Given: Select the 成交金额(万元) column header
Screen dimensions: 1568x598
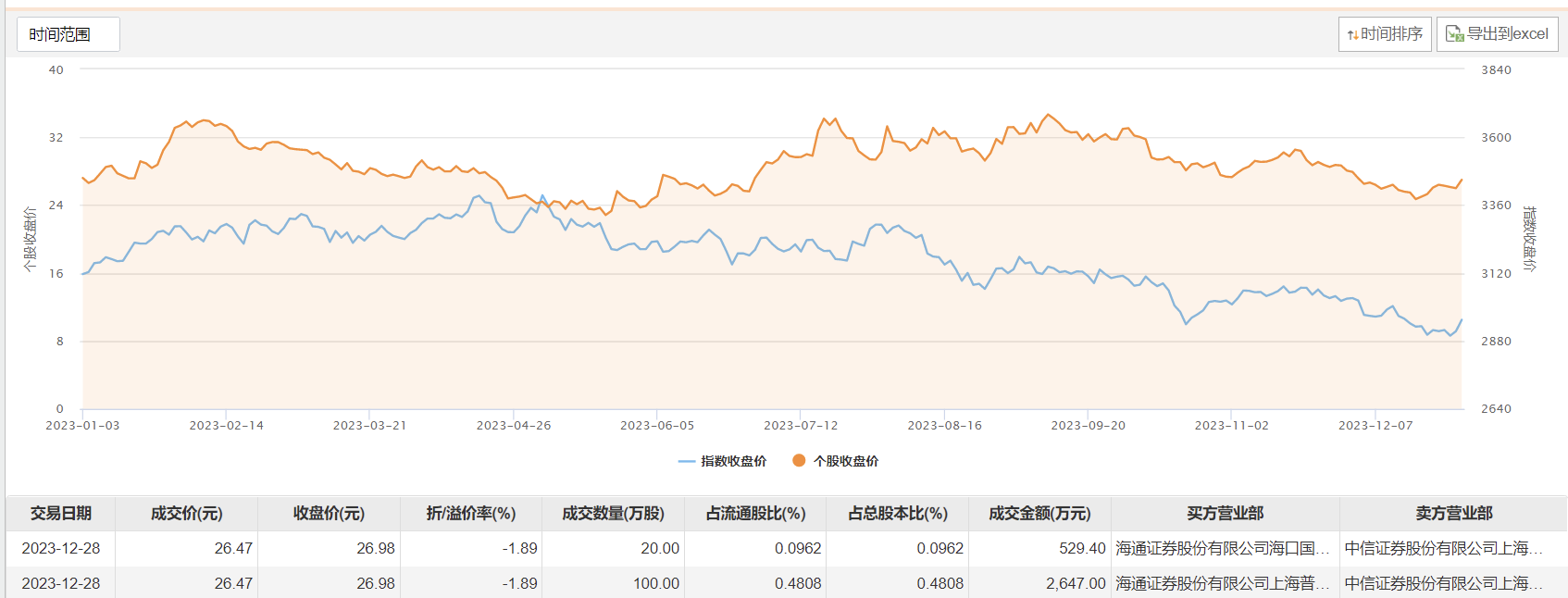Looking at the screenshot, I should (x=1039, y=513).
